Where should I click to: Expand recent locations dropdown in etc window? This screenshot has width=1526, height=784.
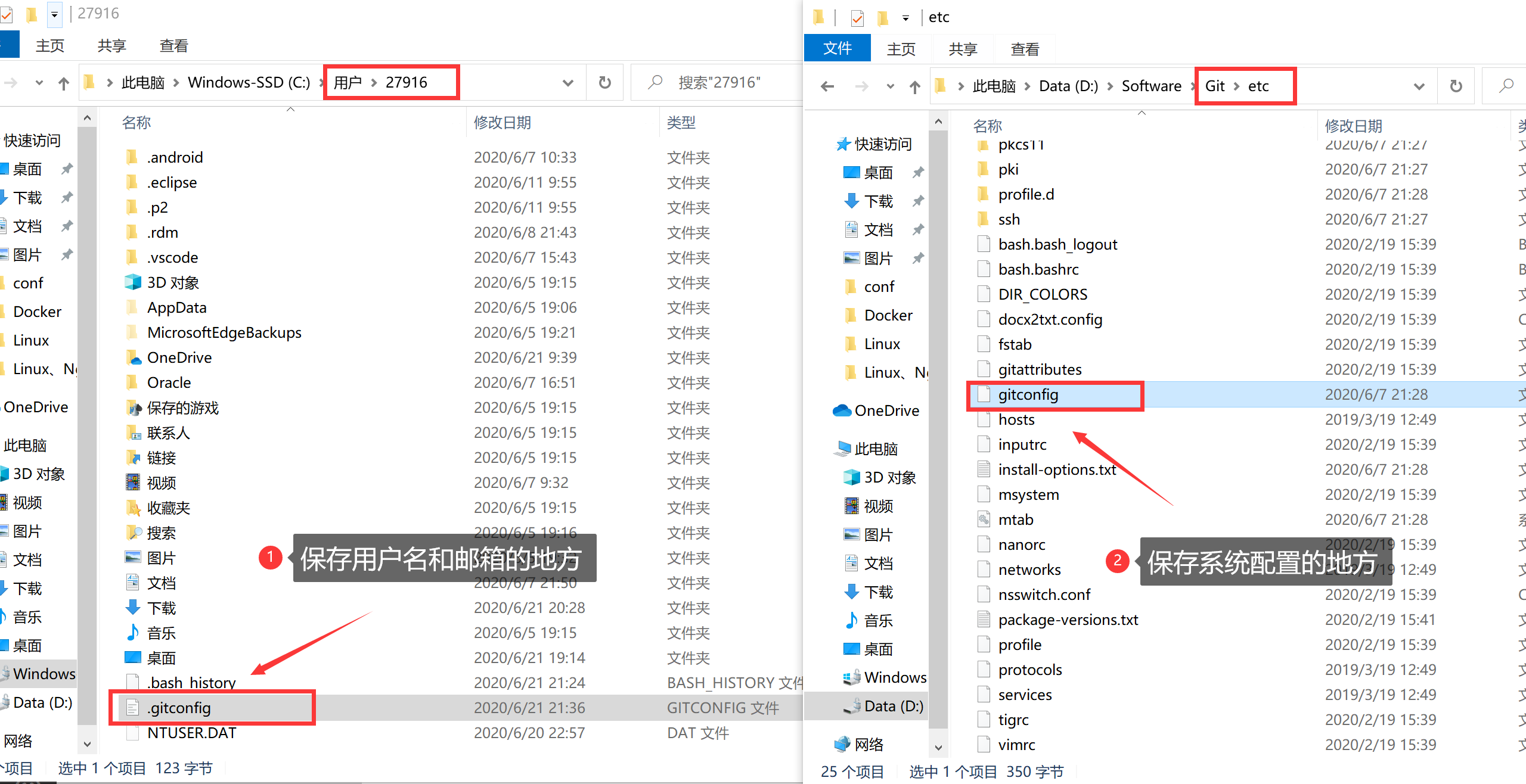pyautogui.click(x=890, y=86)
